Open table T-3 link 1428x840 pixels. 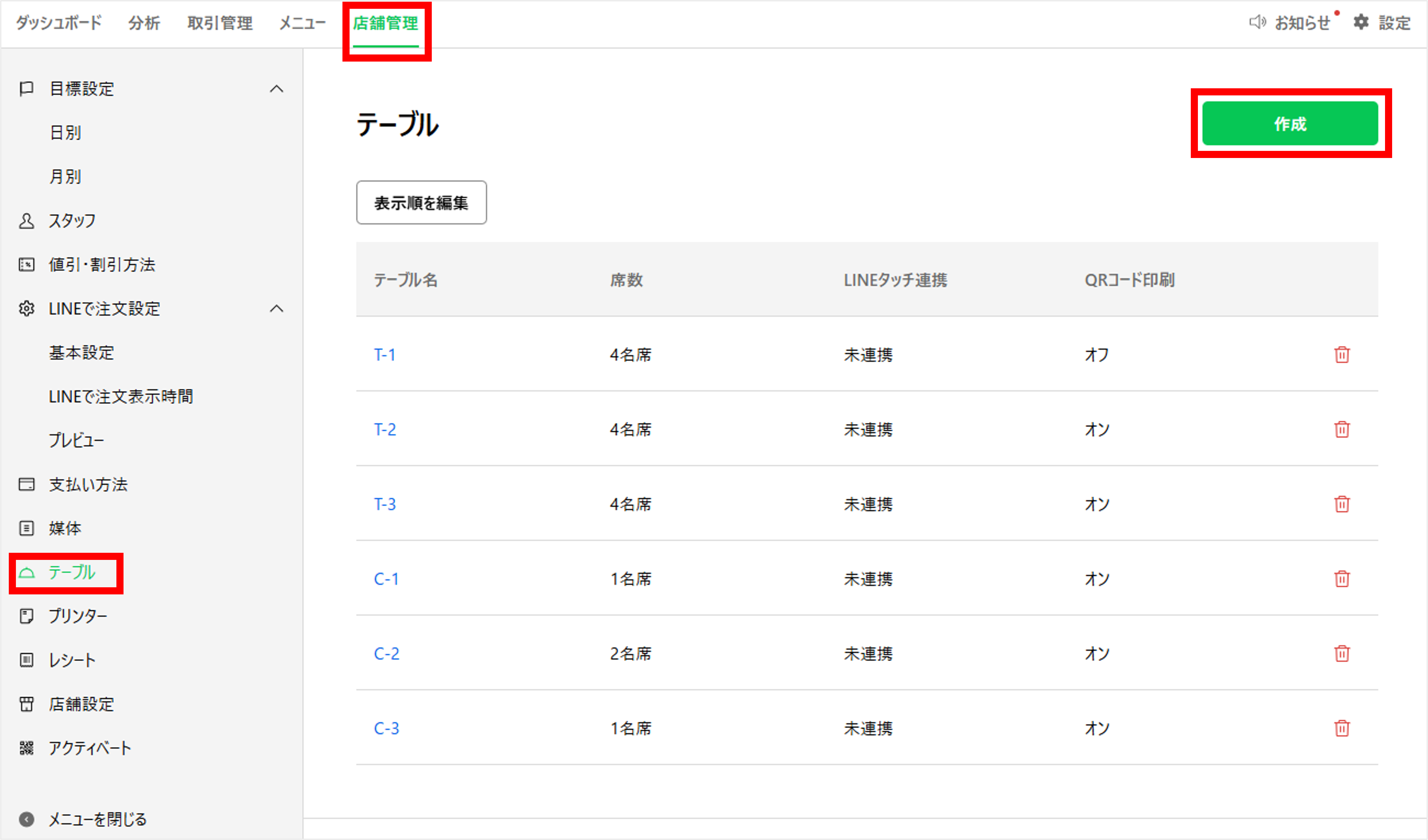tap(385, 504)
